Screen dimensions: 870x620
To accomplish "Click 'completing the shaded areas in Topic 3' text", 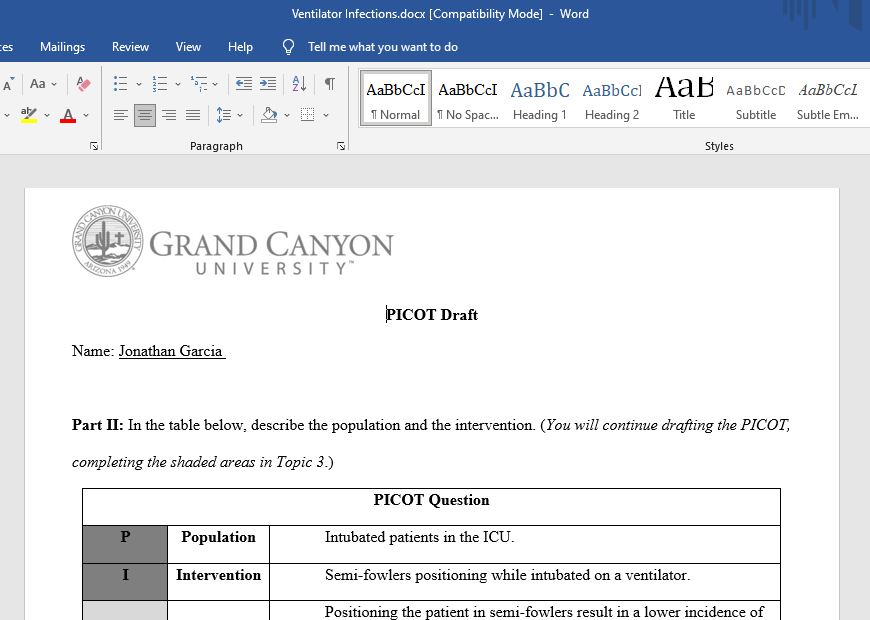I will [198, 462].
